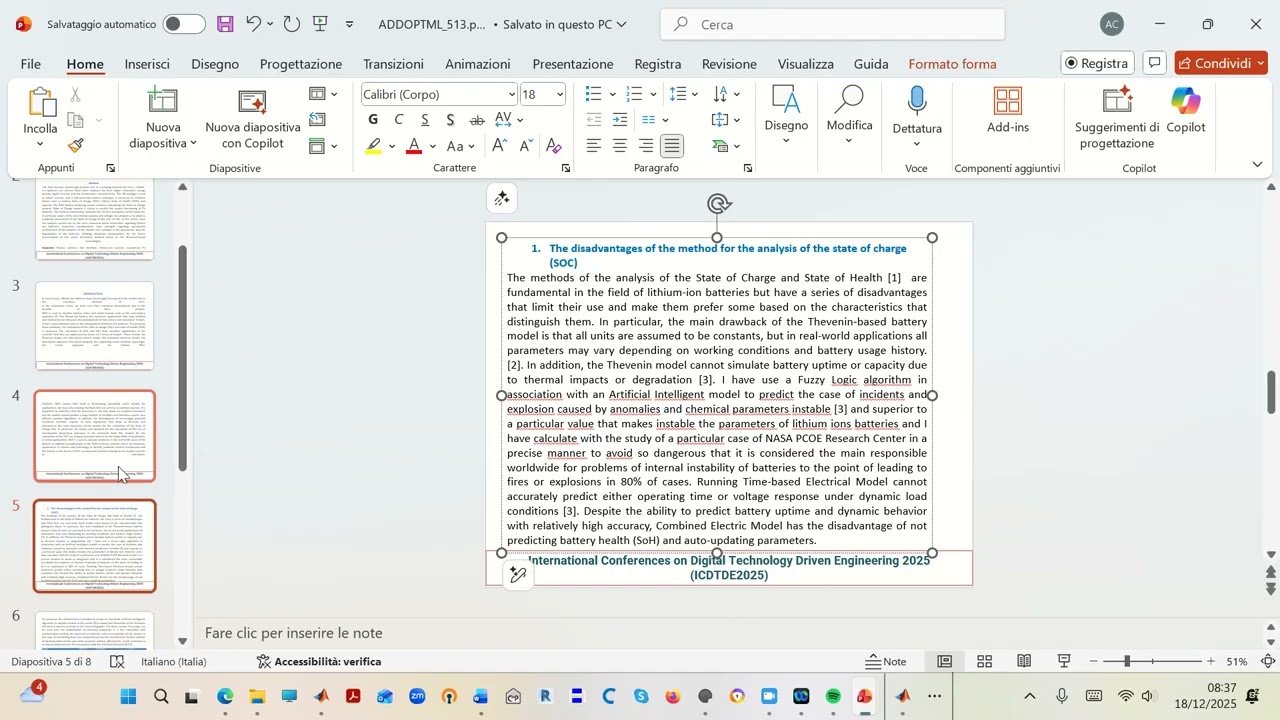The image size is (1280, 720).
Task: Open text direction options
Action: coord(727,94)
